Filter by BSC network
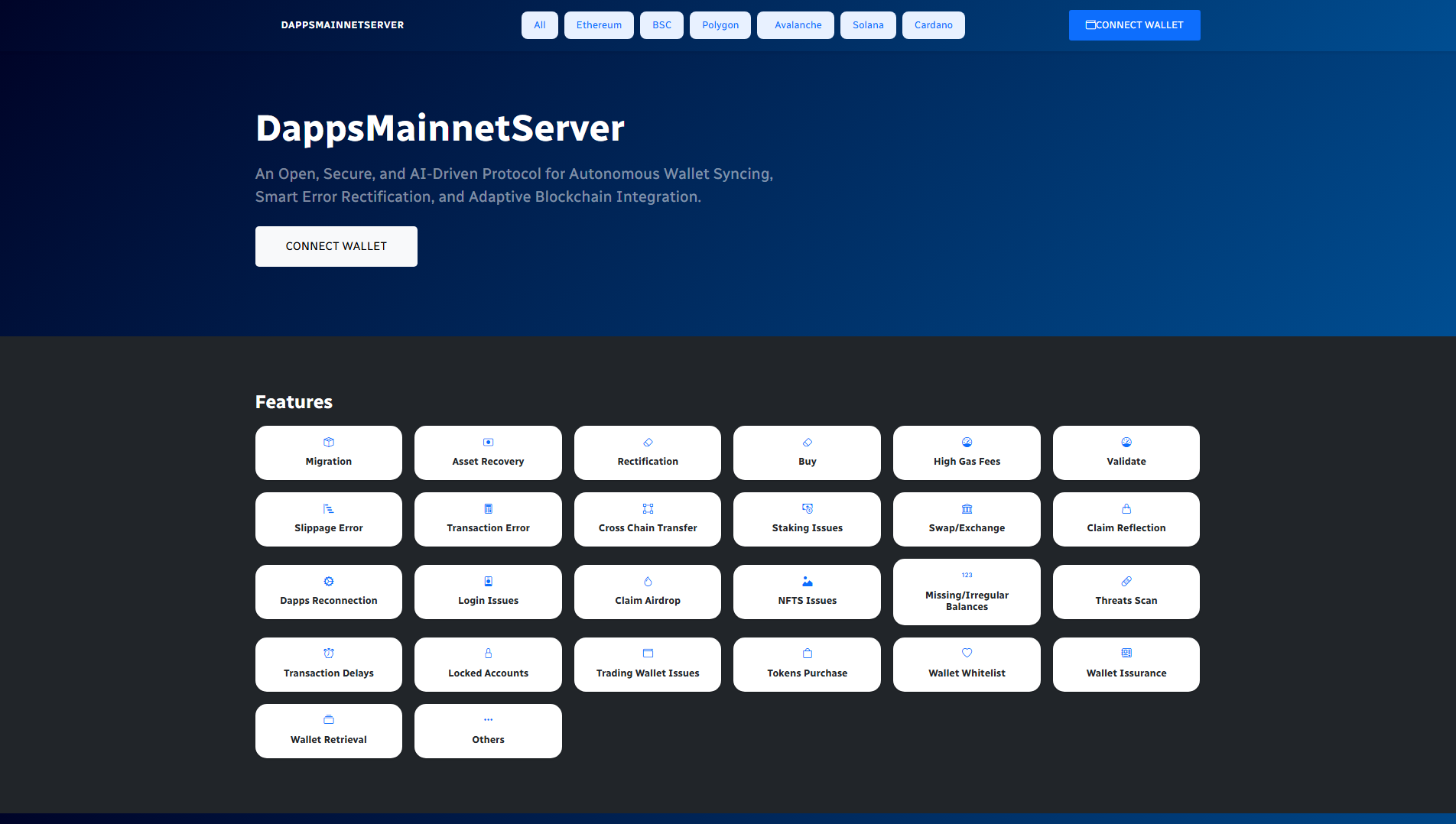 (x=662, y=25)
